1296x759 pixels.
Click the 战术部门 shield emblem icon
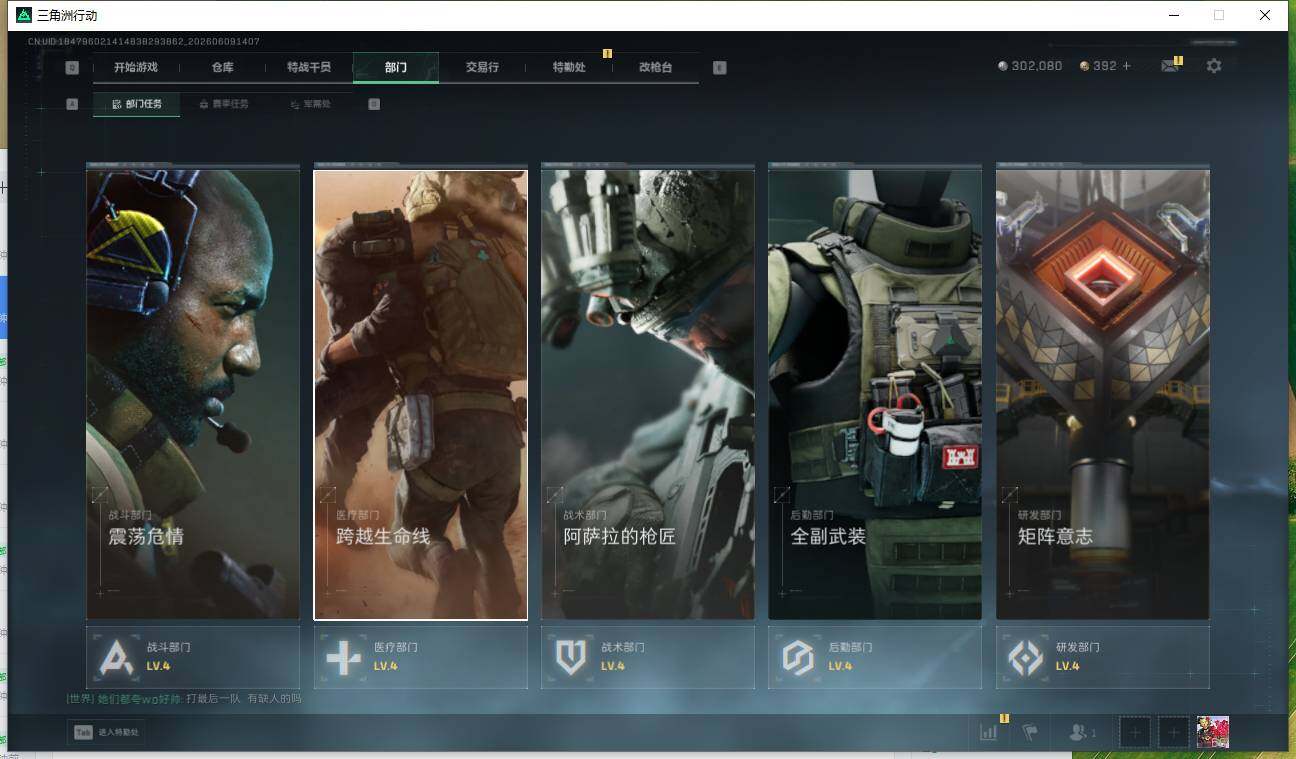570,657
